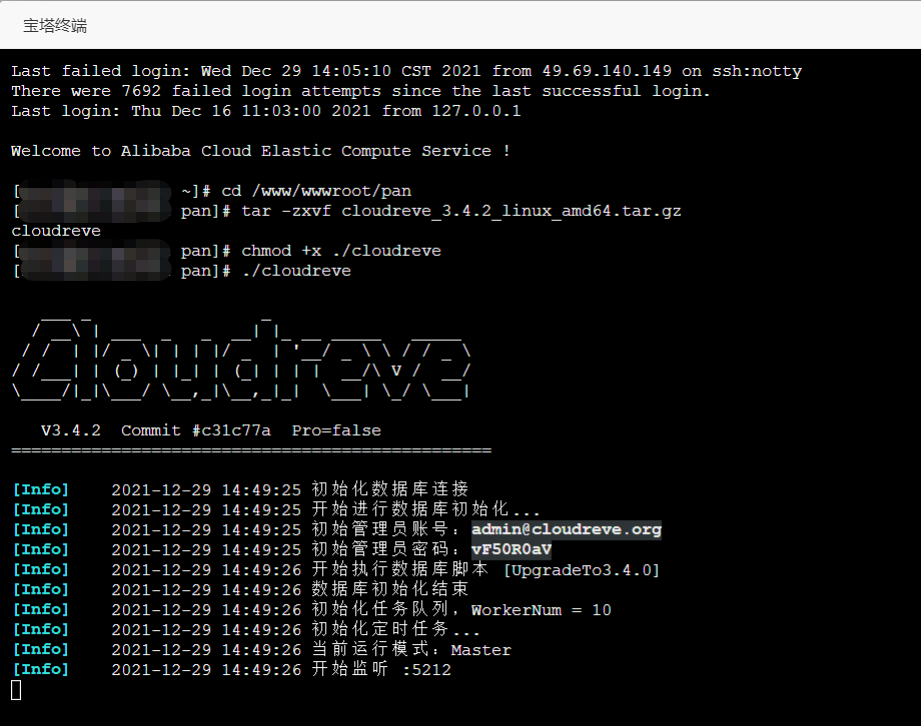Screen dimensions: 921x726
Task: Click the 宝塔终端 window title
Action: coord(55,26)
